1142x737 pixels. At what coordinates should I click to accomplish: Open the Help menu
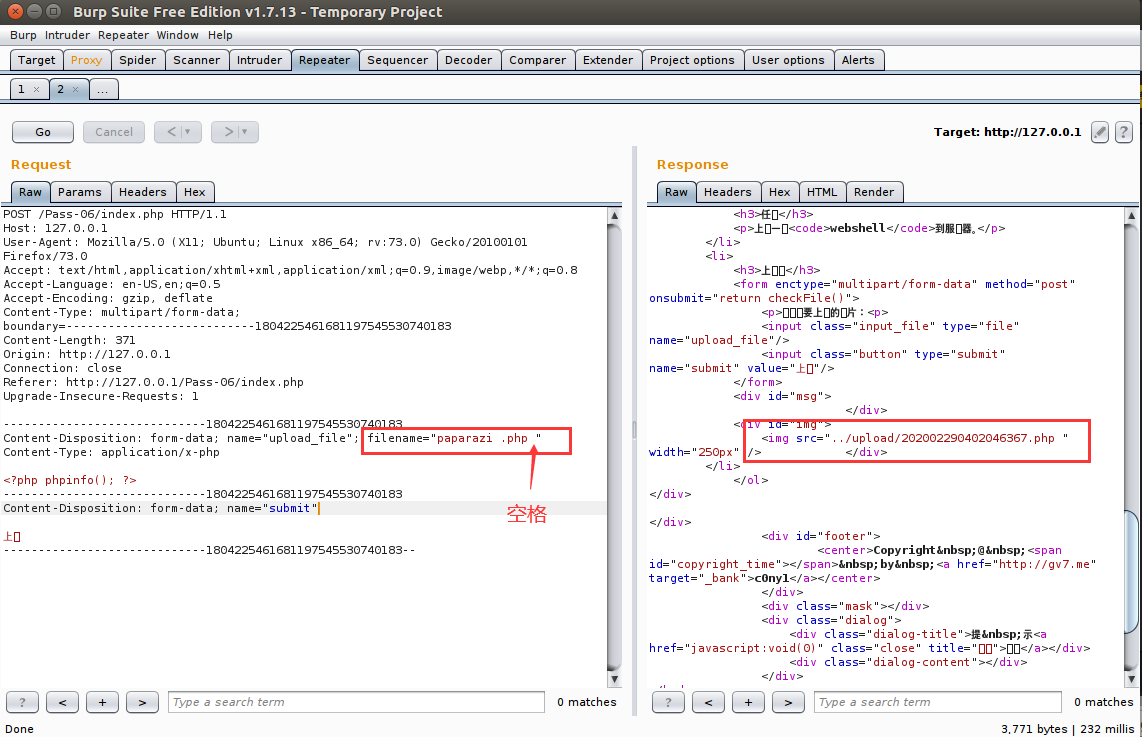point(220,35)
